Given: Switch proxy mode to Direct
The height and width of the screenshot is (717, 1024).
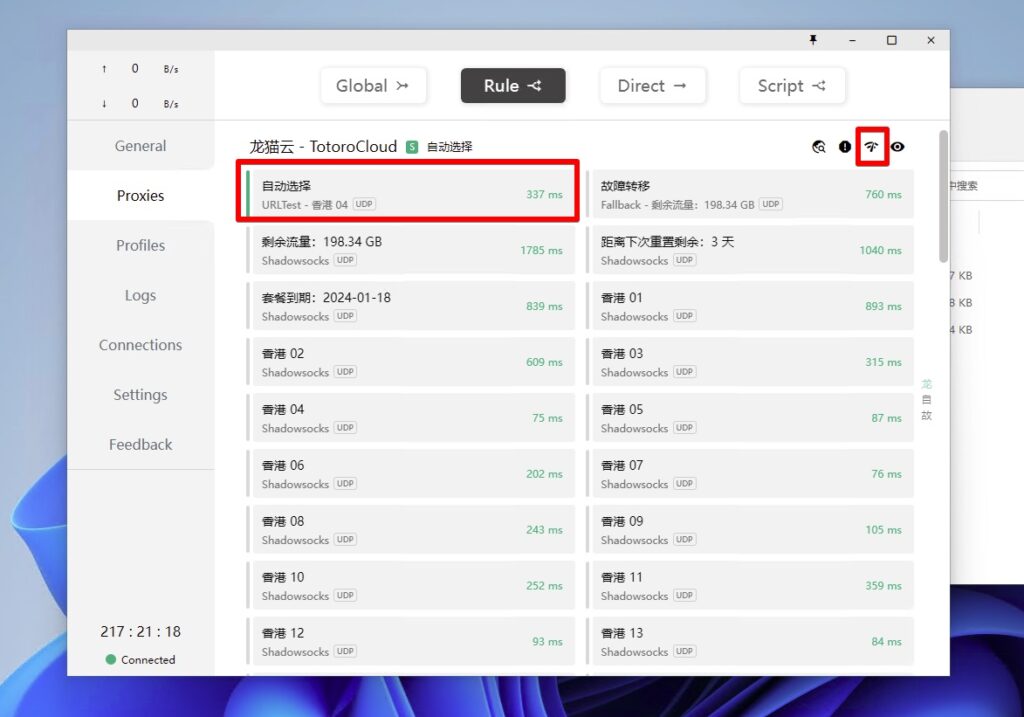Looking at the screenshot, I should (x=652, y=86).
